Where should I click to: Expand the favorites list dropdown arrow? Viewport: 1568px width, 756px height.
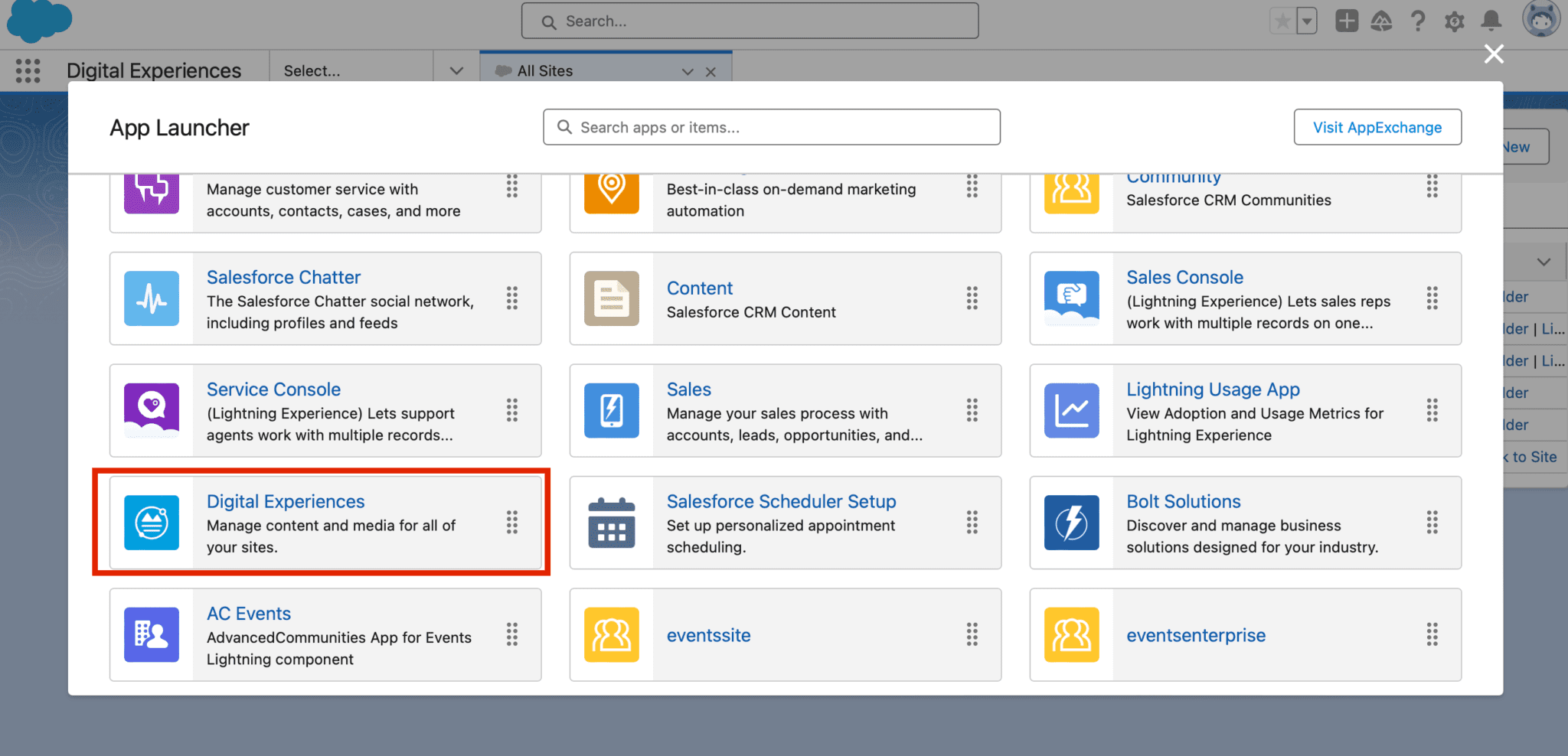[x=1308, y=21]
